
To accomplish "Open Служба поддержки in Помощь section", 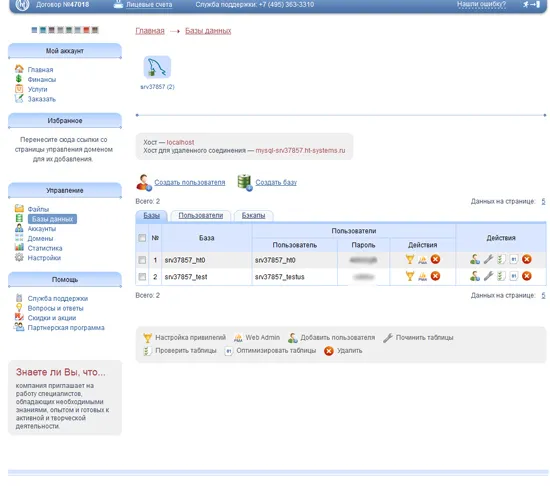I will (58, 298).
